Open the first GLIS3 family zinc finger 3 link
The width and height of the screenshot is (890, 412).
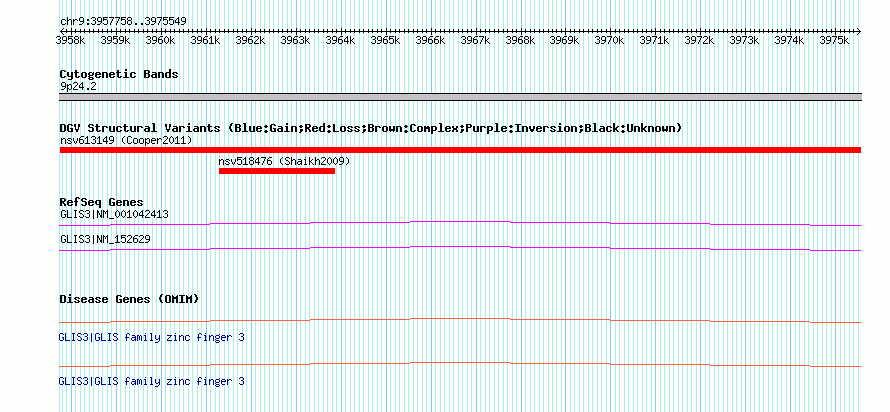click(x=152, y=338)
